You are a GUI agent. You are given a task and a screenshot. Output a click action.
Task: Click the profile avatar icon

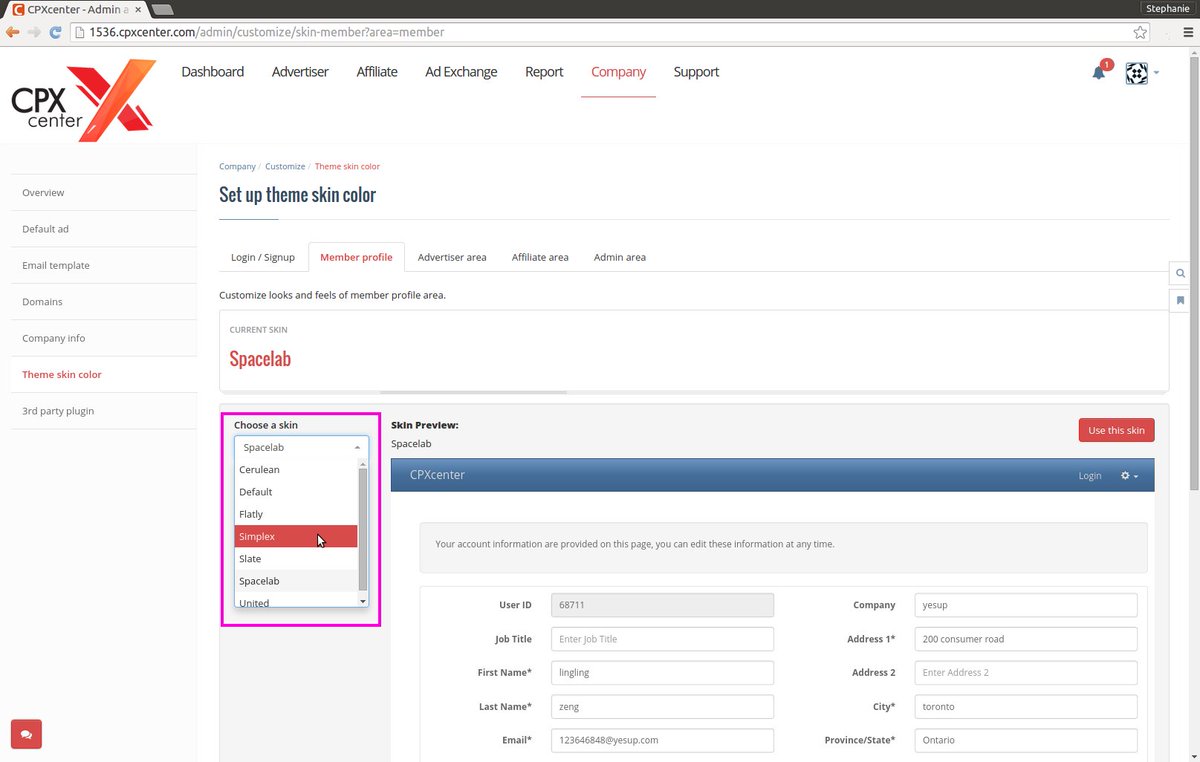pyautogui.click(x=1135, y=72)
